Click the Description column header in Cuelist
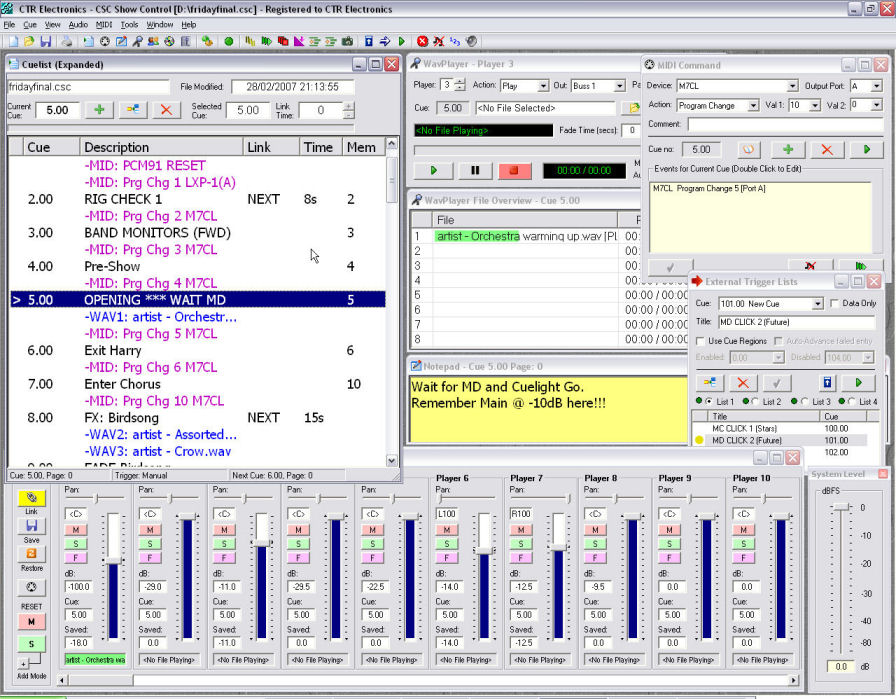Image resolution: width=896 pixels, height=699 pixels. 161,147
